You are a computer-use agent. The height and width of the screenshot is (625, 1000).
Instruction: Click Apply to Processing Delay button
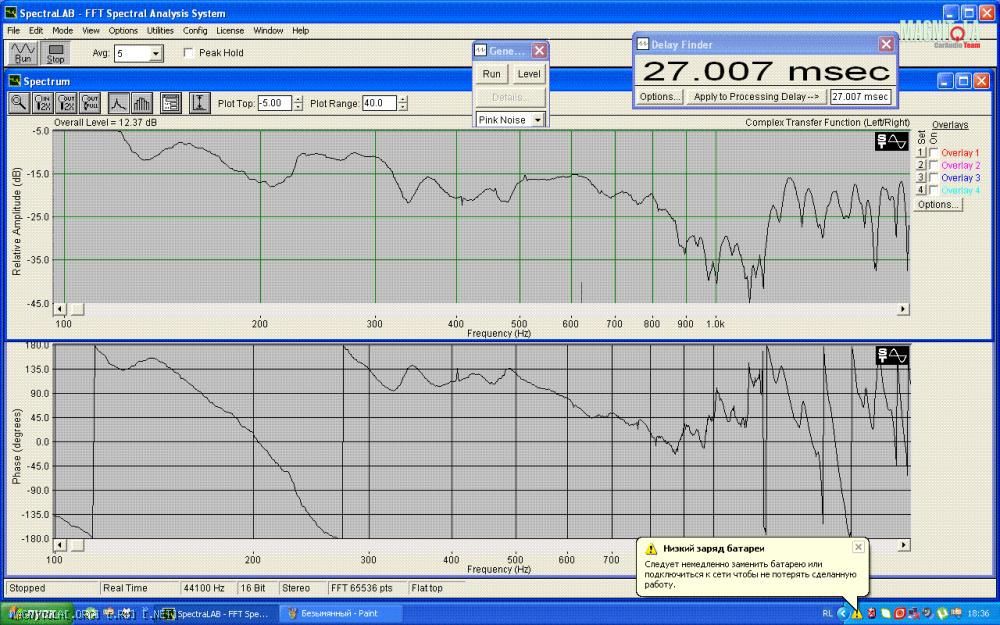757,97
